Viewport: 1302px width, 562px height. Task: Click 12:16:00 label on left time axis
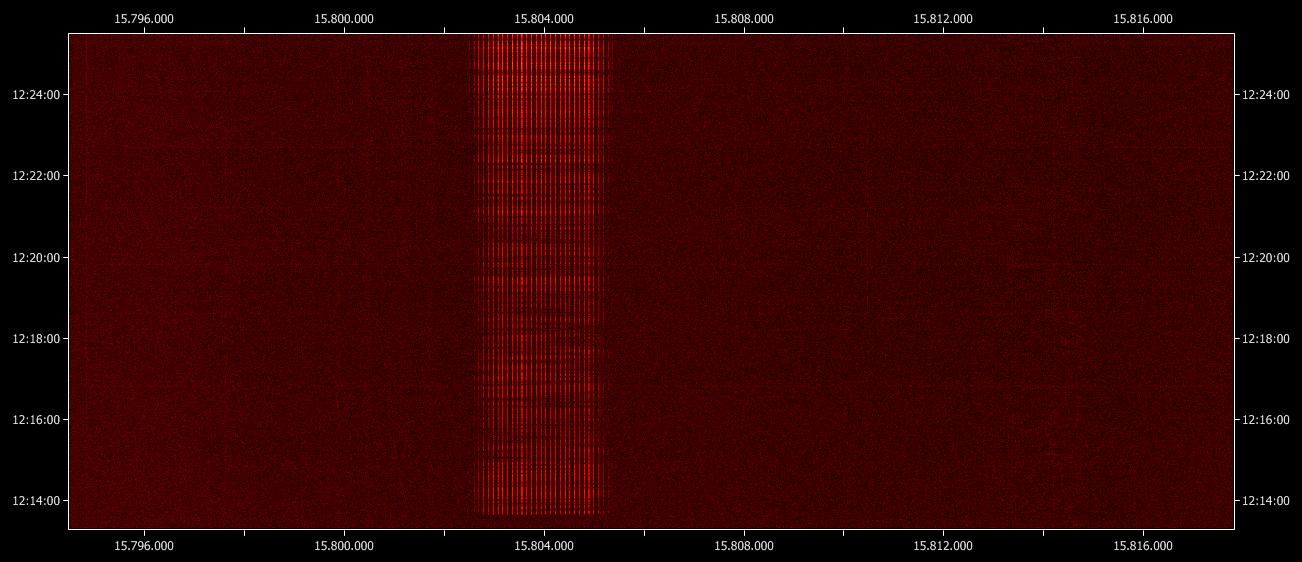point(36,419)
